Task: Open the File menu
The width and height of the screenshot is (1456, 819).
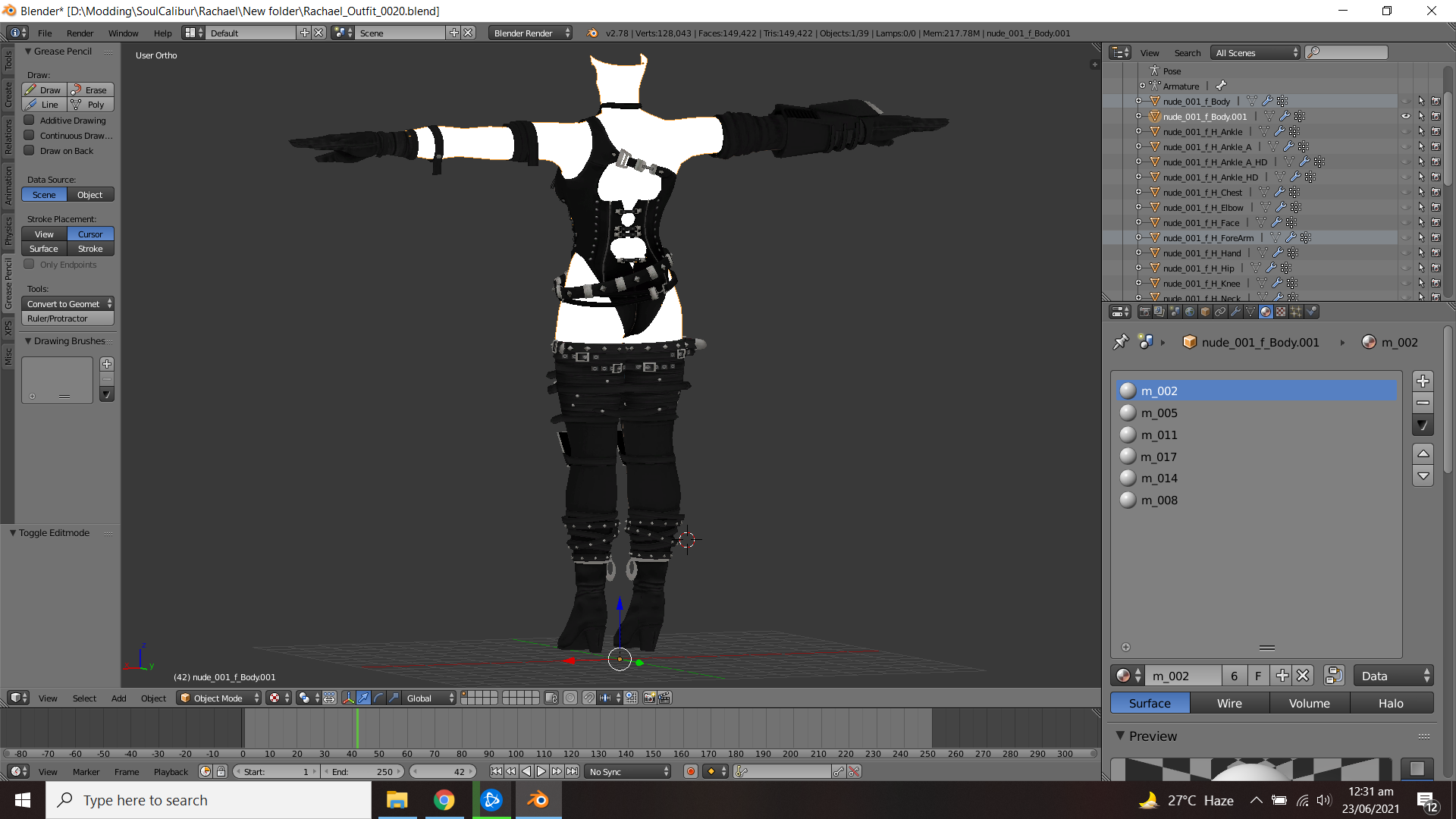Action: click(45, 33)
